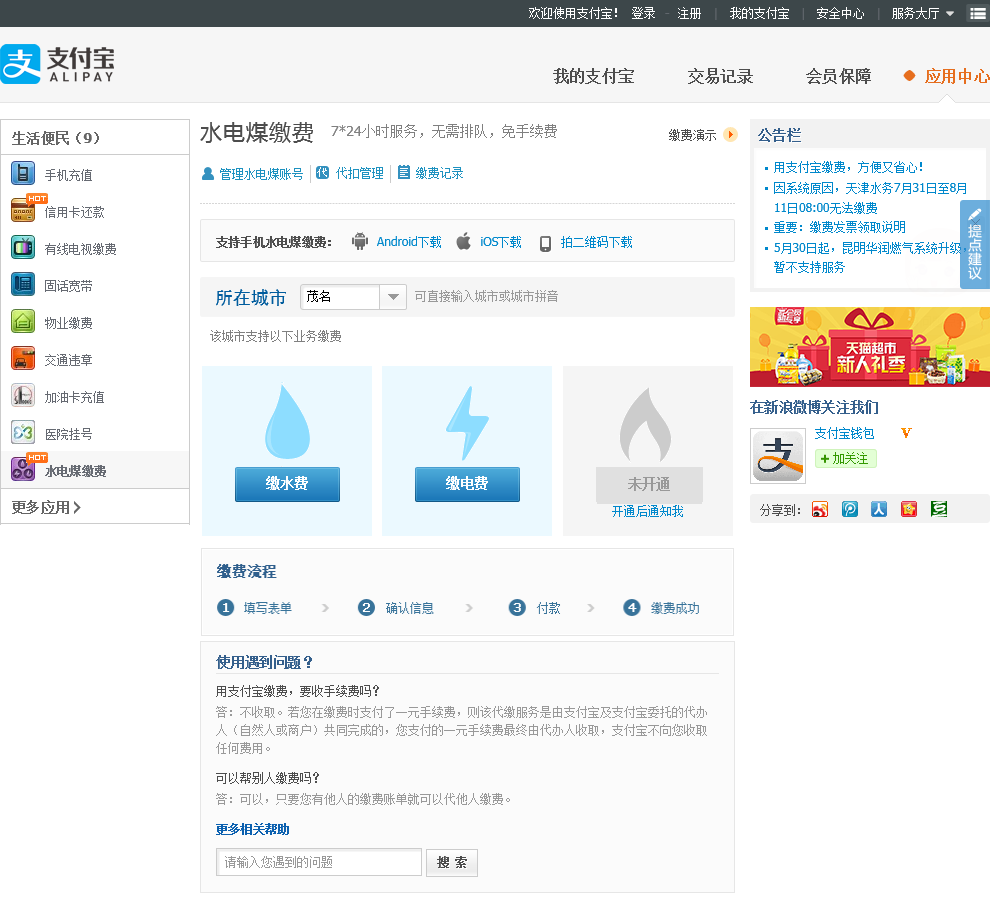This screenshot has height=900, width=990.
Task: Share to Sina Weibo icon
Action: (820, 509)
